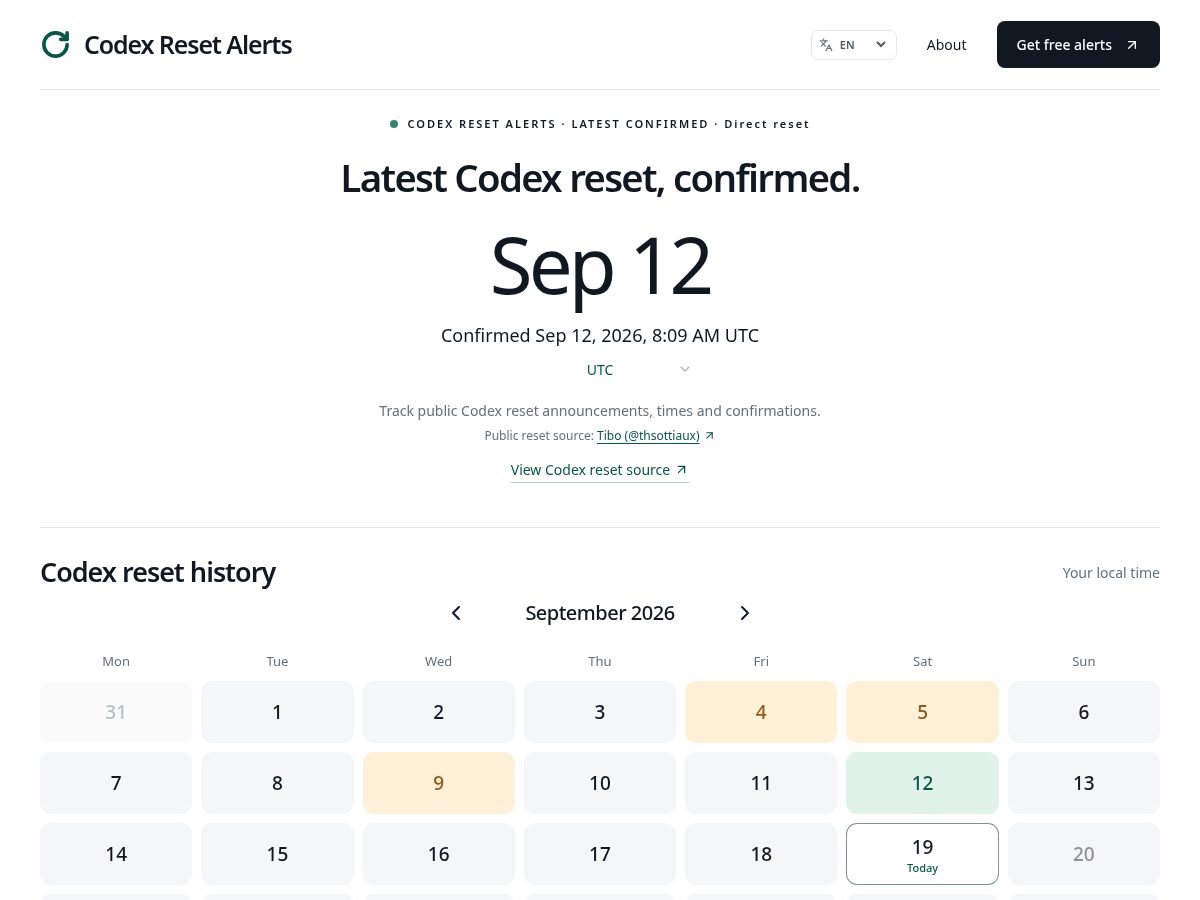Click the green refresh logo icon

coord(56,44)
